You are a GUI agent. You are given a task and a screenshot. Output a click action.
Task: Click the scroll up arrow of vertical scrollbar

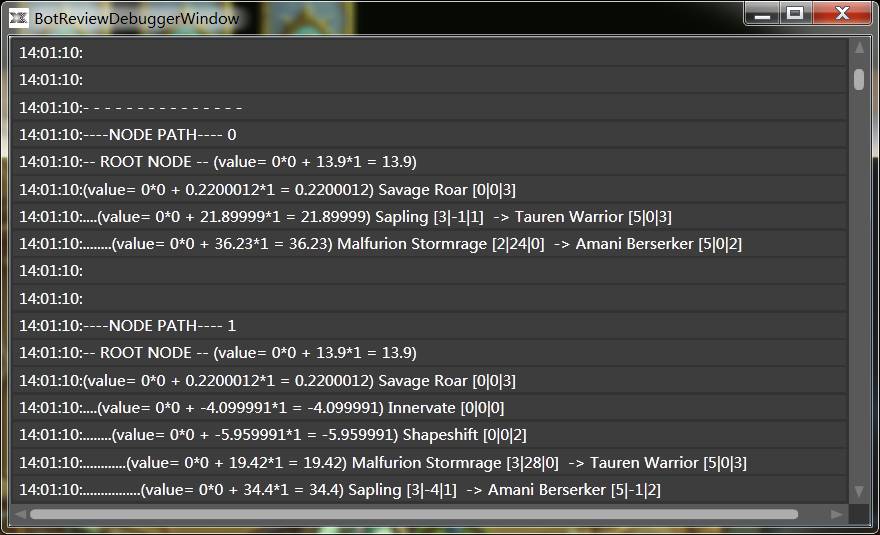[x=859, y=49]
